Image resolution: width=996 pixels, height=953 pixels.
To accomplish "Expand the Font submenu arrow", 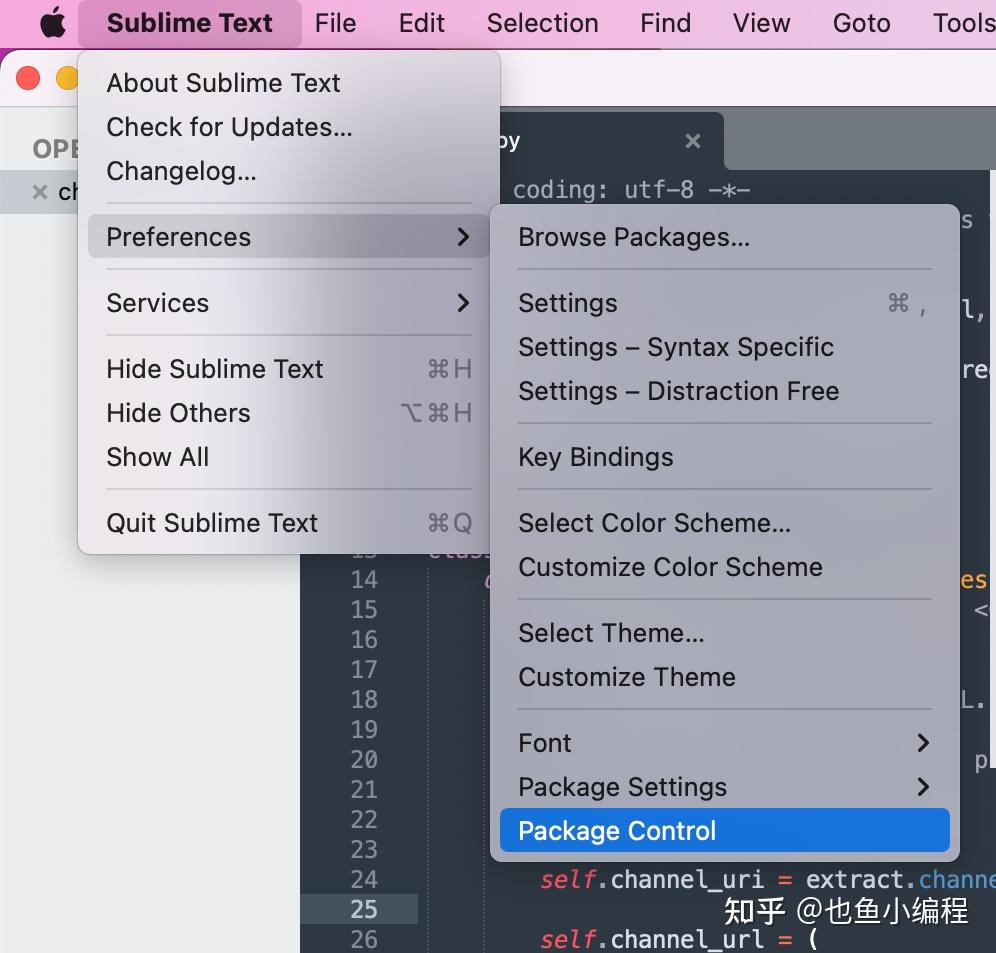I will (x=922, y=743).
